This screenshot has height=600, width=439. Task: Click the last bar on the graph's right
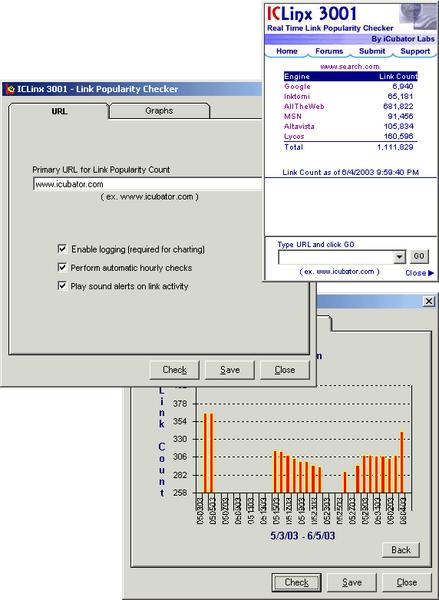point(402,462)
